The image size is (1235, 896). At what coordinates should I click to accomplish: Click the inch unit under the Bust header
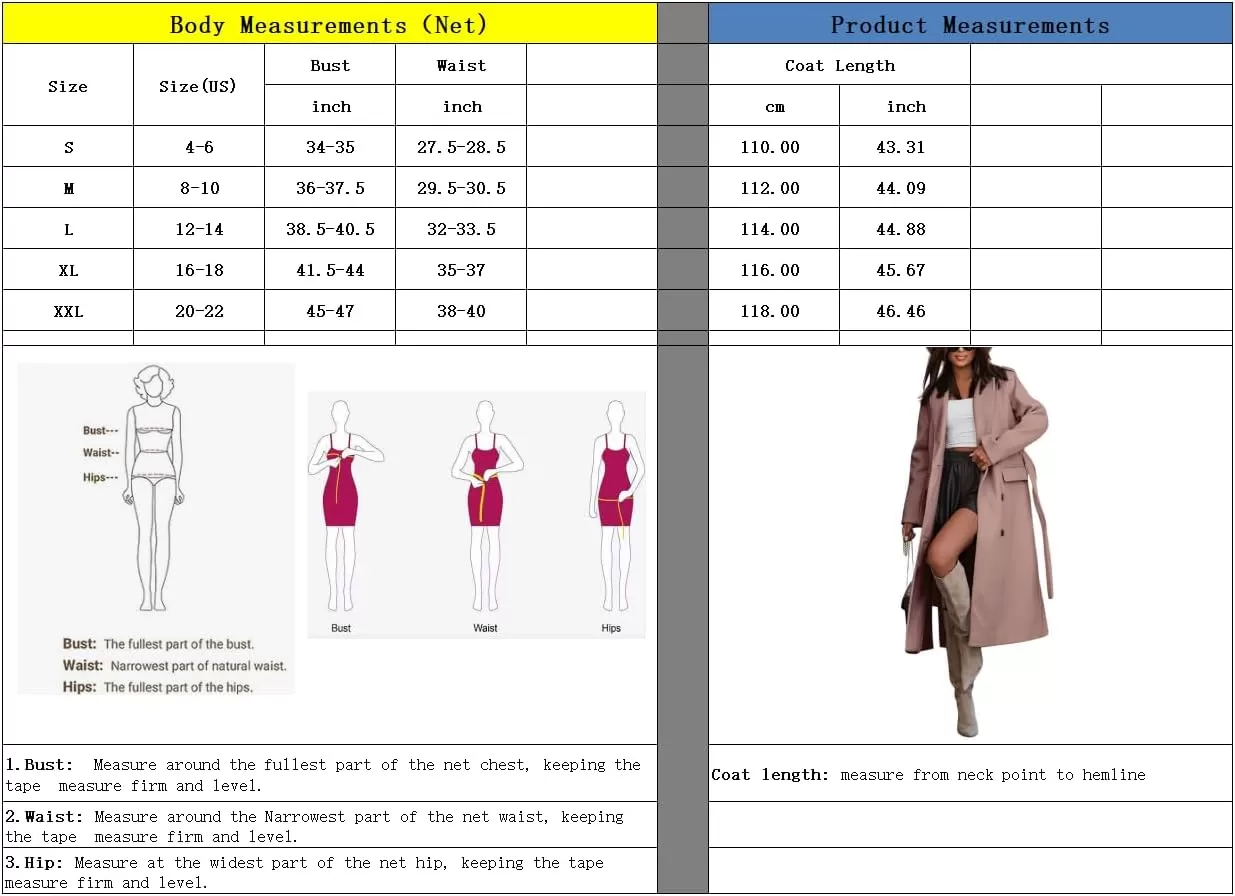click(x=330, y=106)
